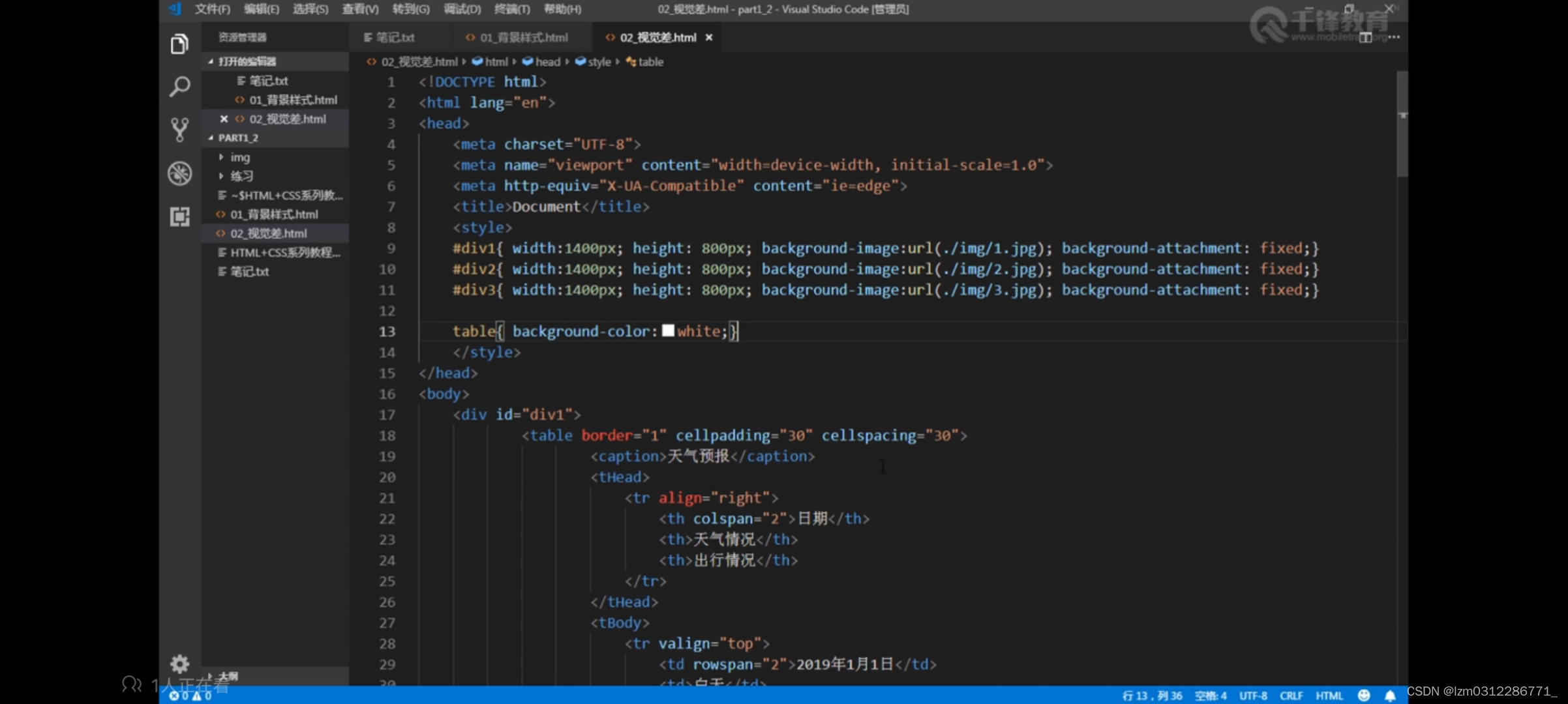1568x704 pixels.
Task: Change indentation via 空格: 4 status item
Action: tap(1211, 696)
